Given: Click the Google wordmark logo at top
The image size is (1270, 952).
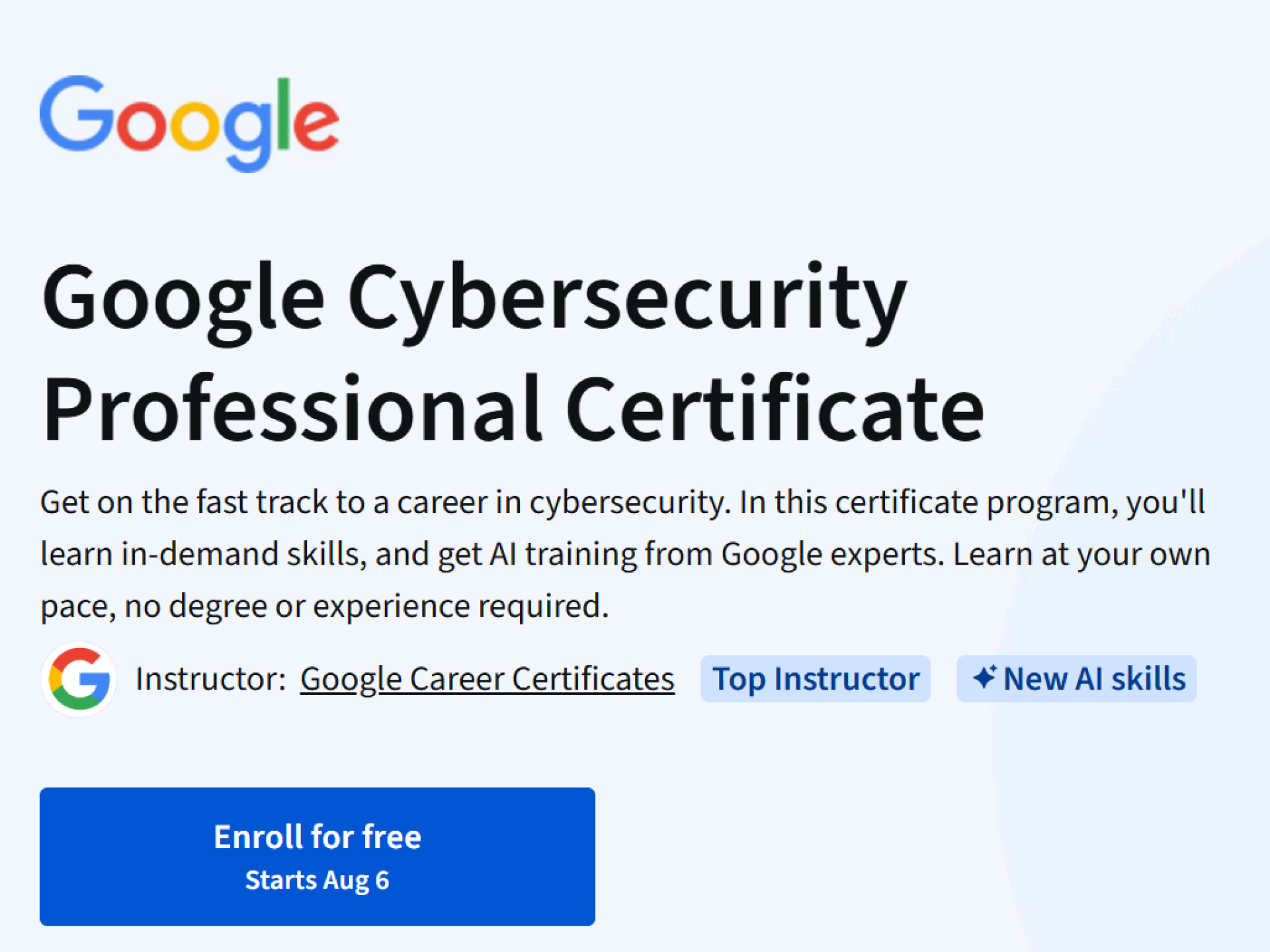Looking at the screenshot, I should (x=190, y=122).
